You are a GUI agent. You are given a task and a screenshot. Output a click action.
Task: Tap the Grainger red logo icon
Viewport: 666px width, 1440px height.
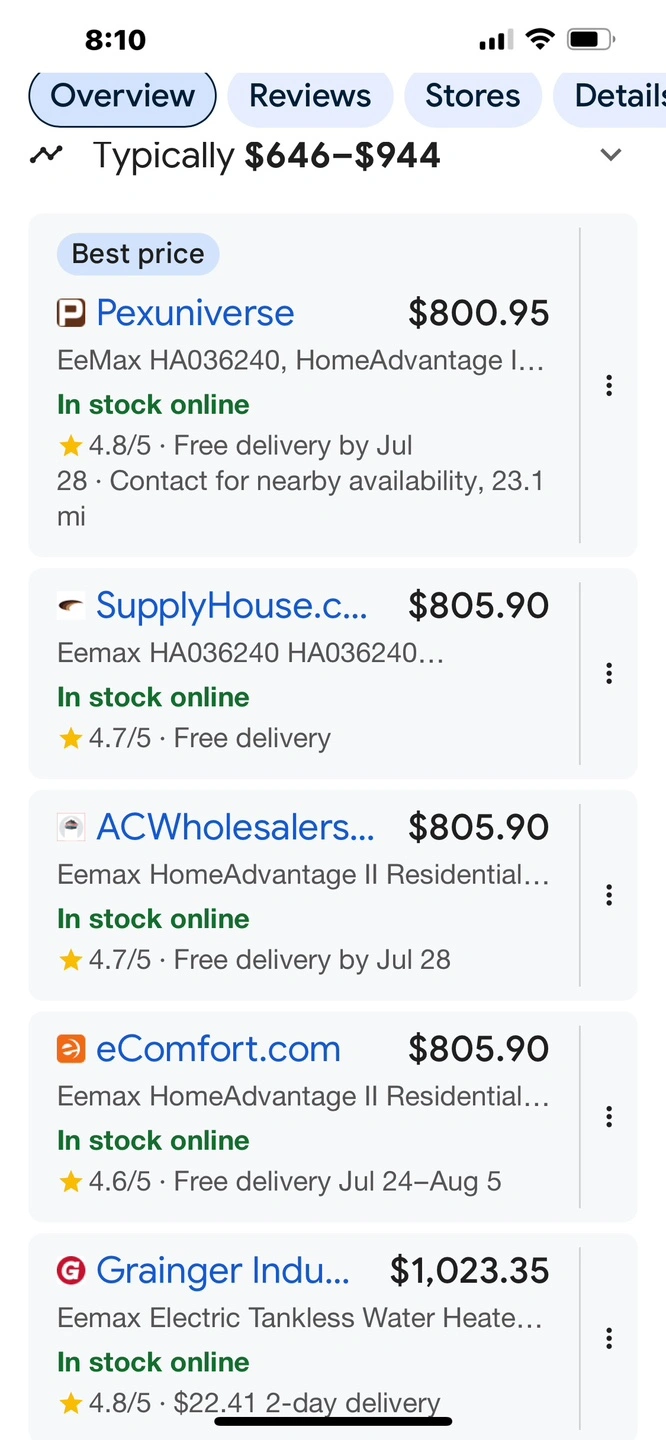71,1271
